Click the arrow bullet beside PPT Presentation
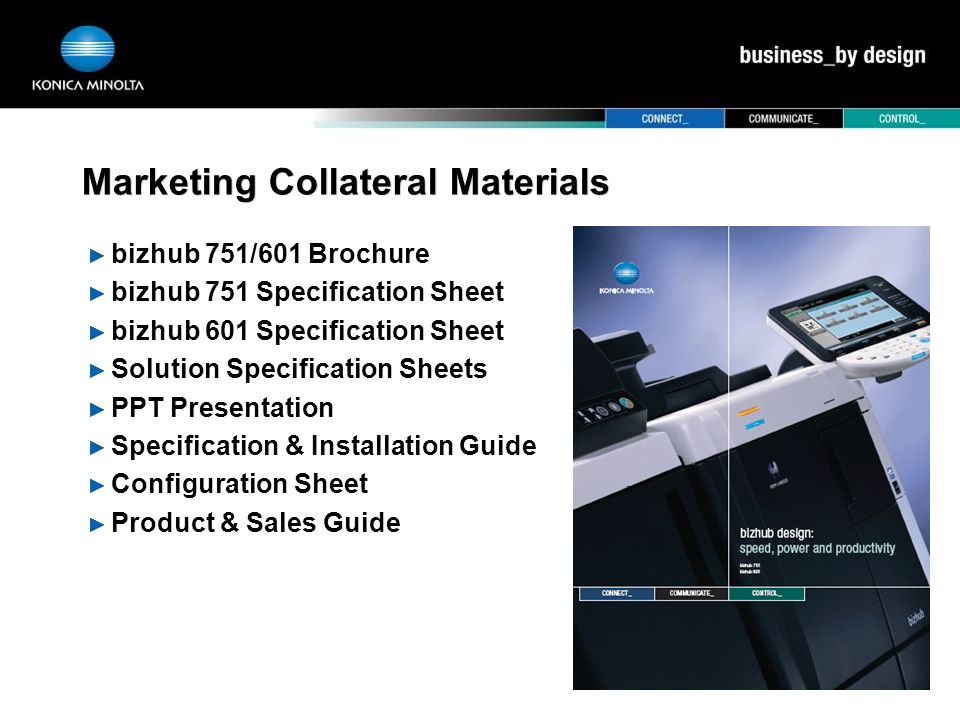This screenshot has width=960, height=720. [97, 410]
